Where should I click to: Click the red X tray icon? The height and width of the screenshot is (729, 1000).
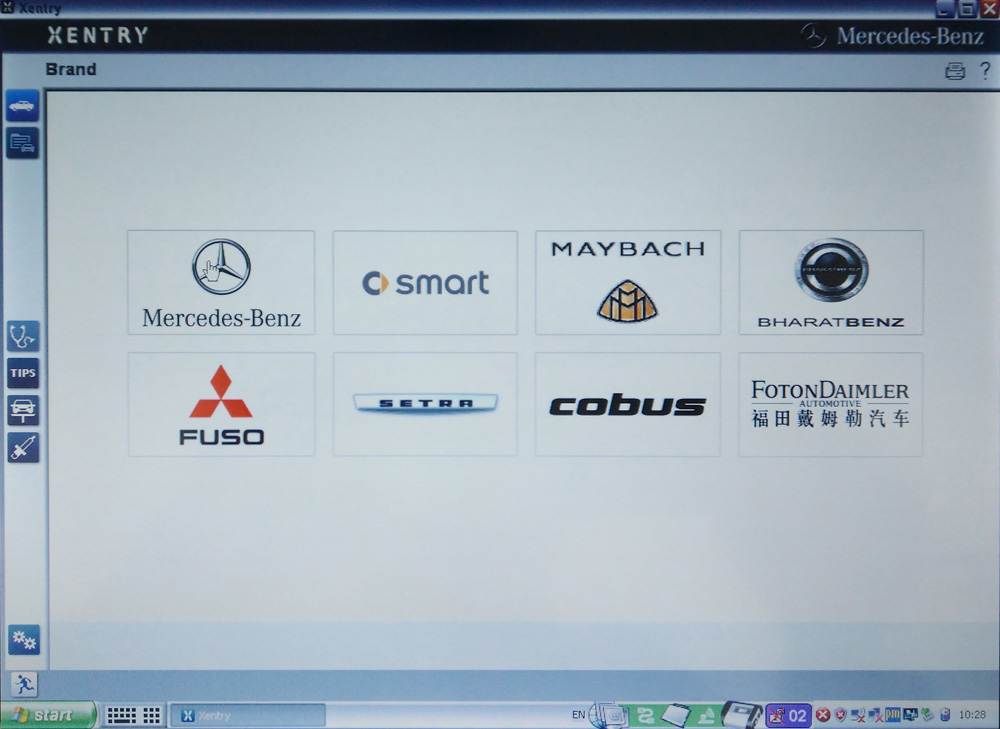(x=823, y=716)
